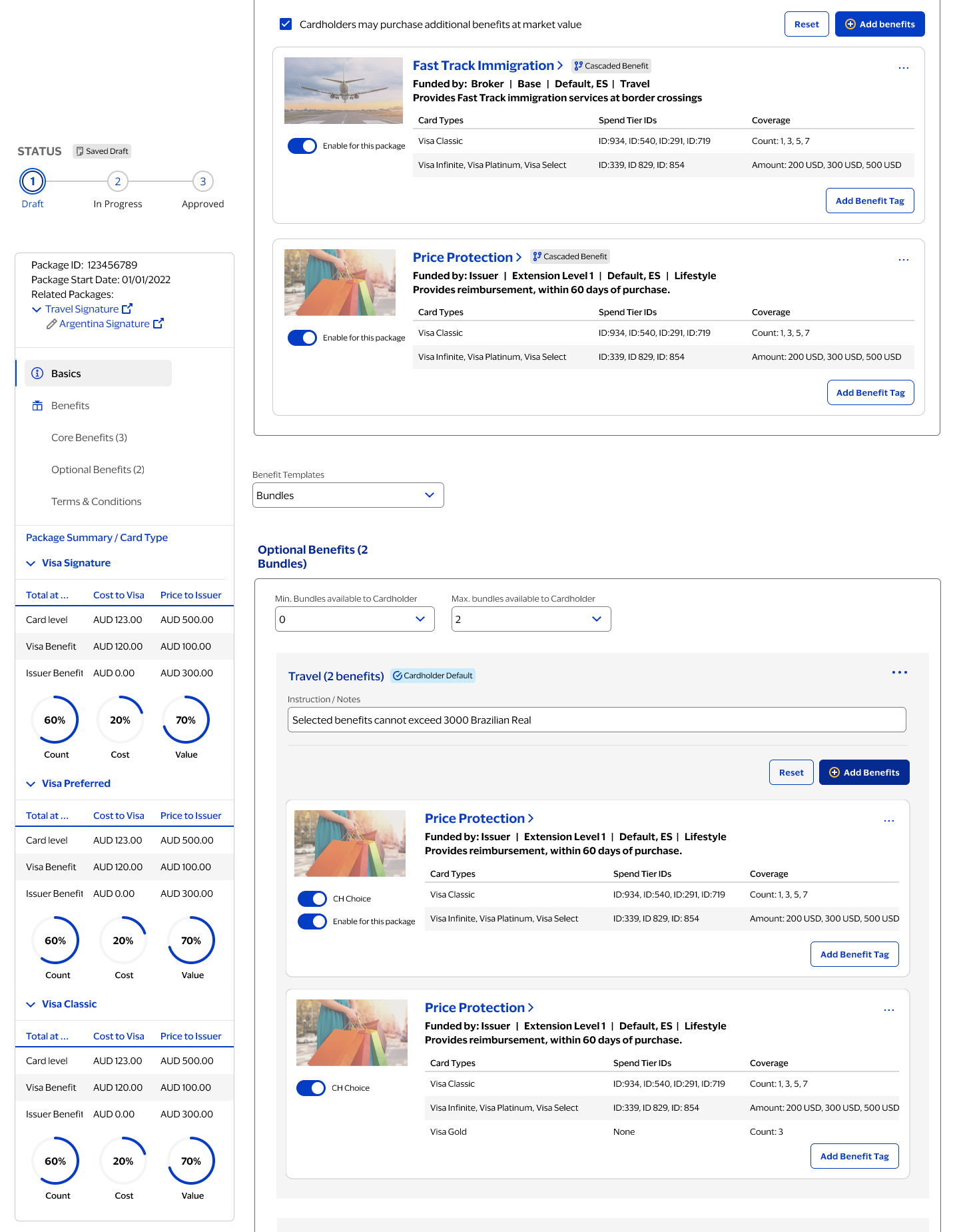Image resolution: width=973 pixels, height=1232 pixels.
Task: Collapse the Visa Preferred summary section
Action: pyautogui.click(x=31, y=784)
